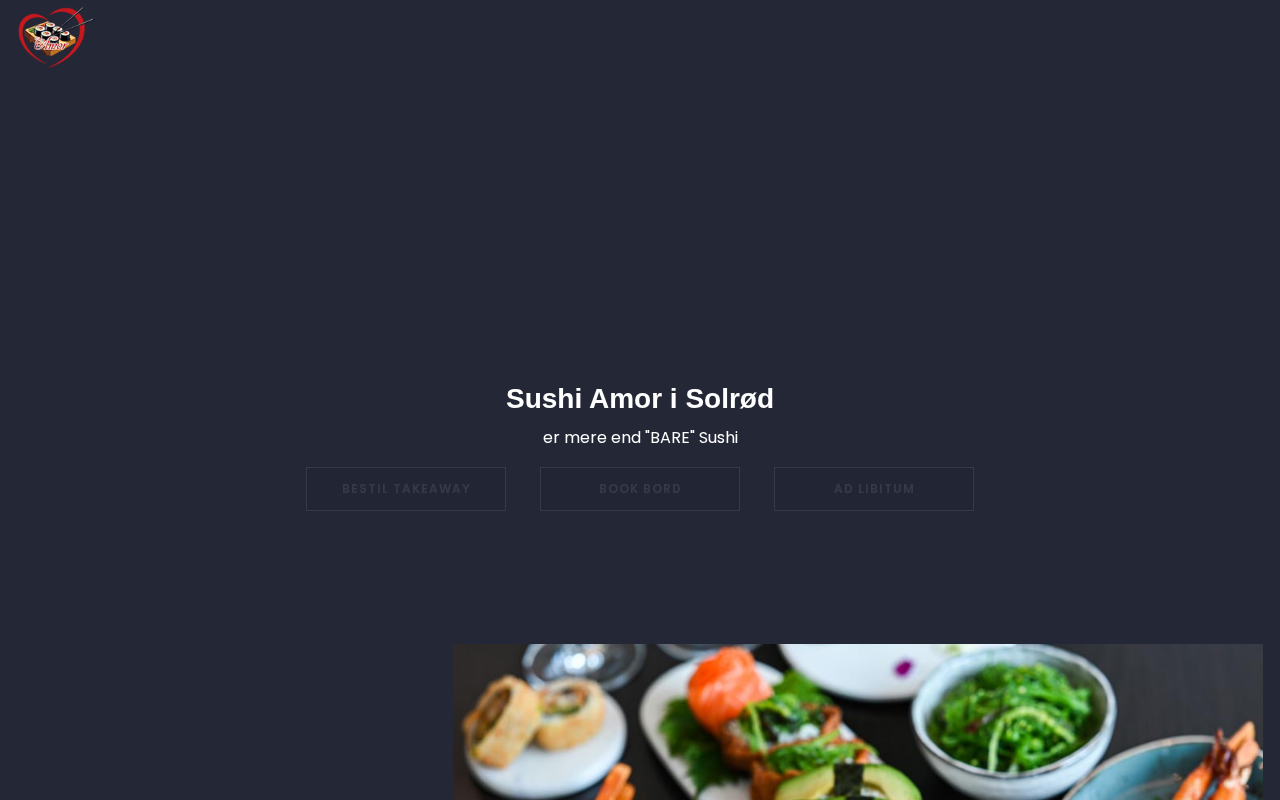Open the Ad Libitum button
The height and width of the screenshot is (800, 1280).
coord(874,489)
